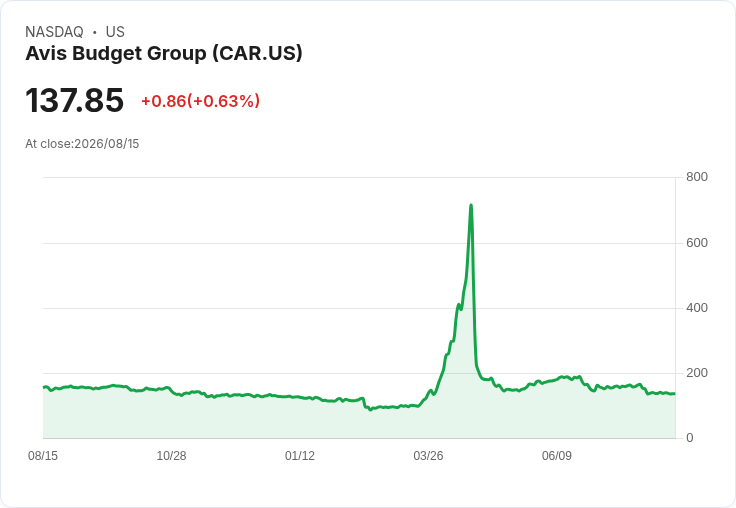The height and width of the screenshot is (508, 736).
Task: Click the 800 y-axis label
Action: point(697,177)
